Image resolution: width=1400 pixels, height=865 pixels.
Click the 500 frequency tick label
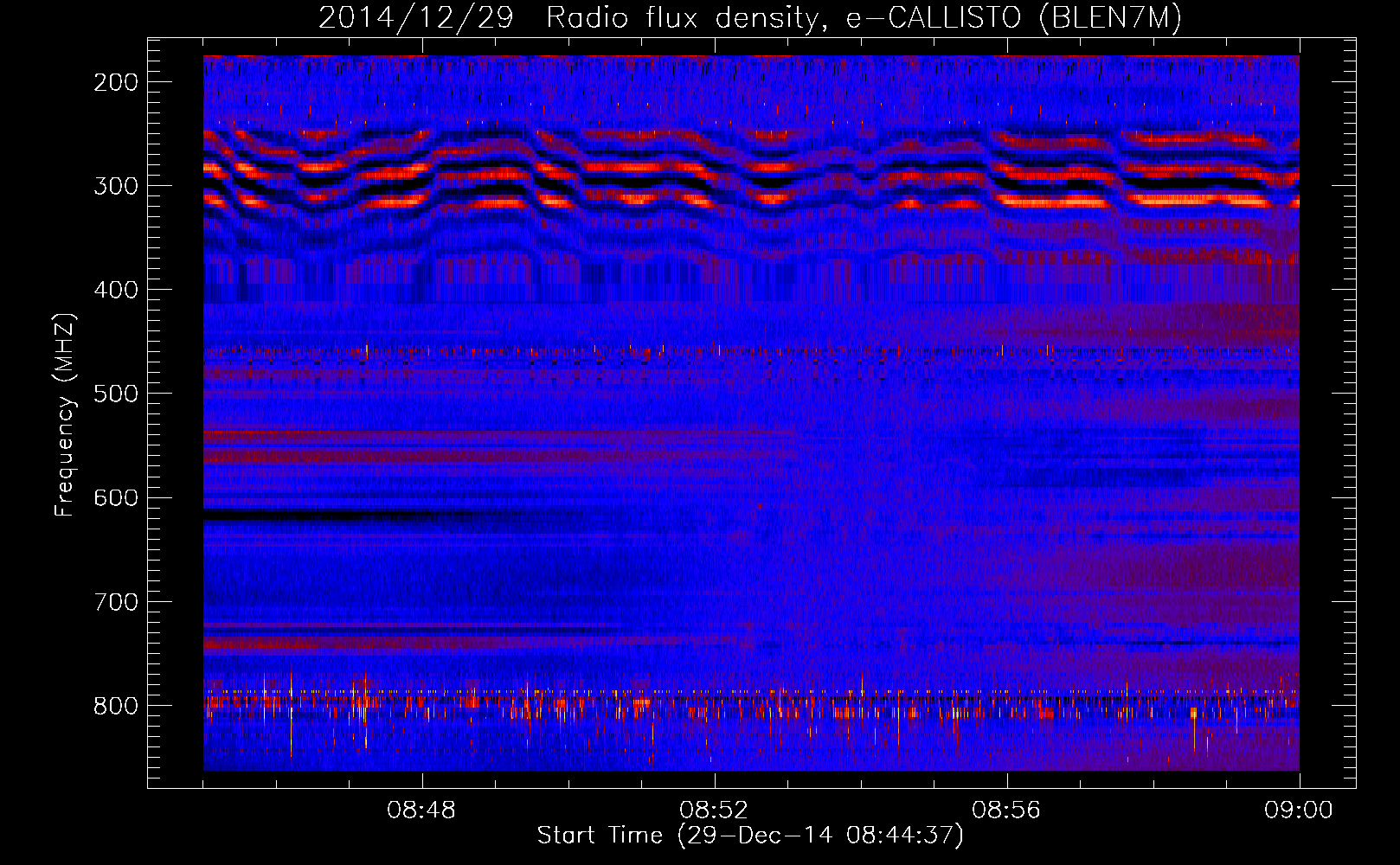115,394
